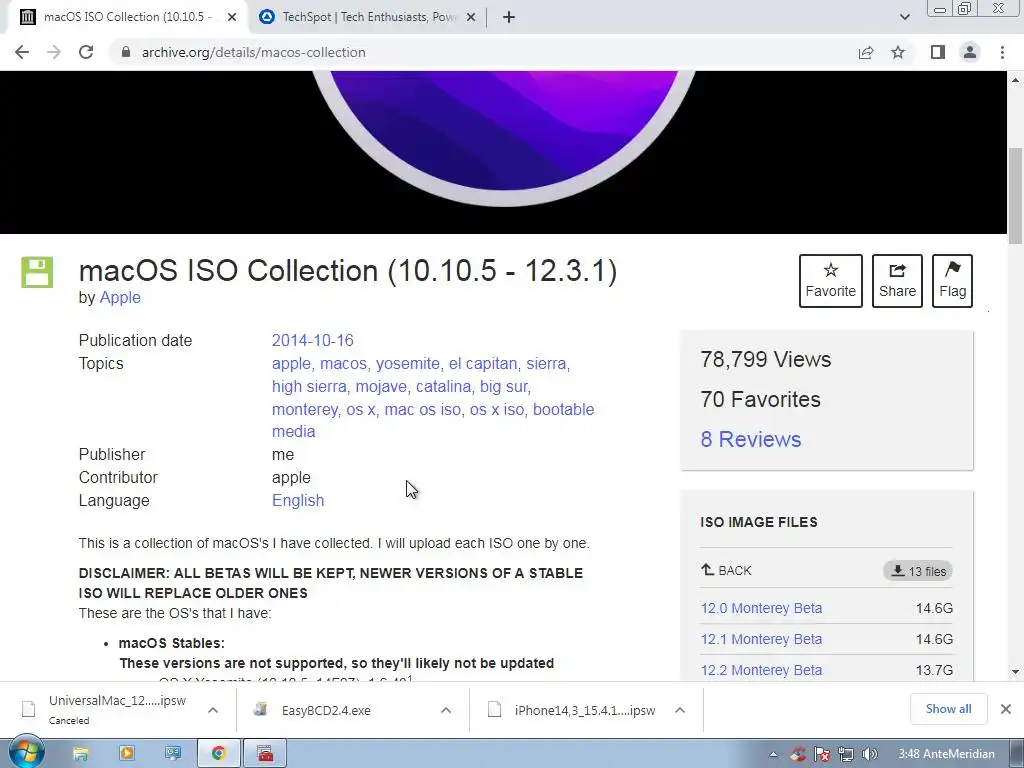Click the Chrome taskbar icon

(x=219, y=754)
